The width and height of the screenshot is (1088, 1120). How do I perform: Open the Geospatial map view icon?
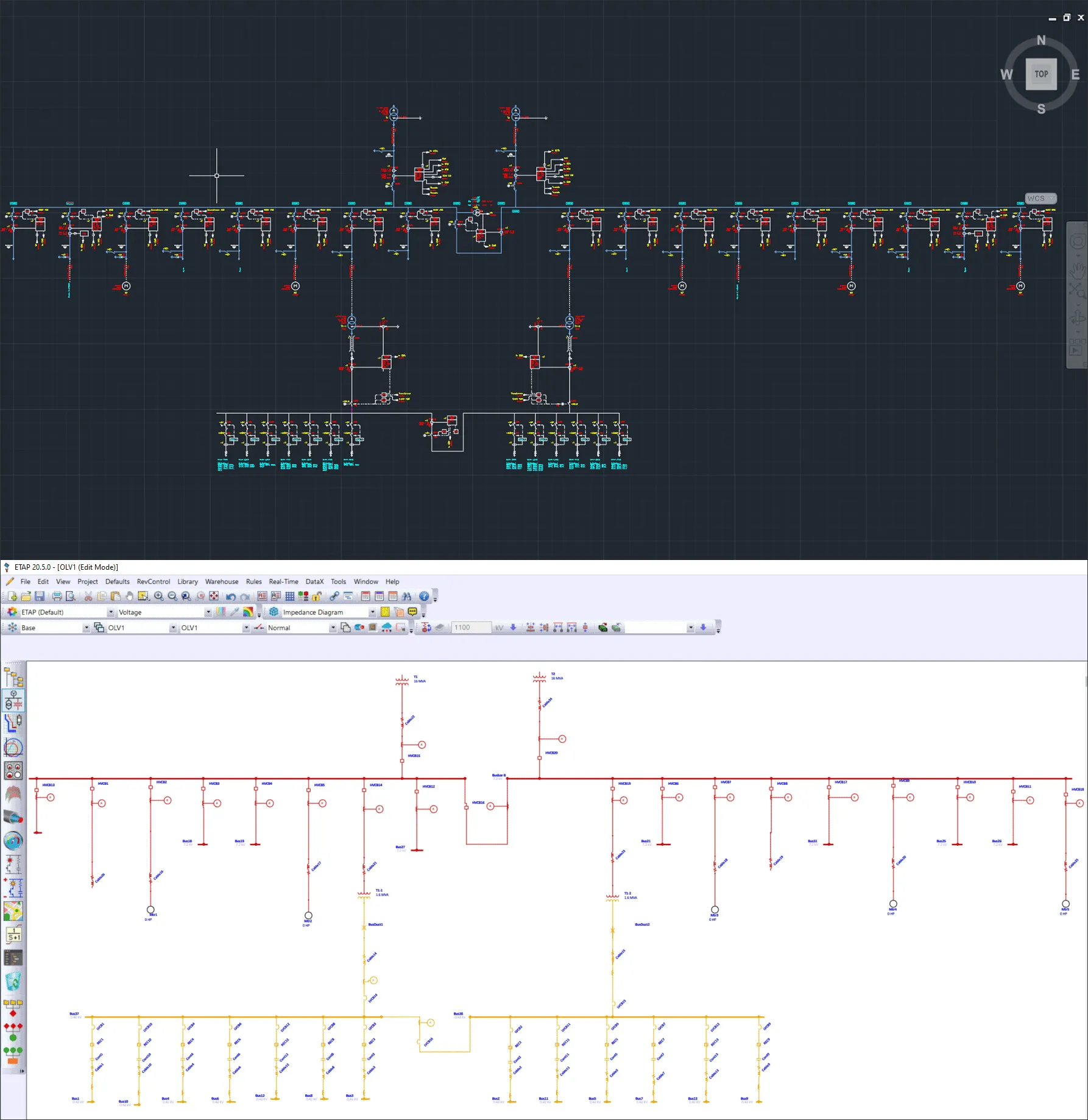[13, 911]
